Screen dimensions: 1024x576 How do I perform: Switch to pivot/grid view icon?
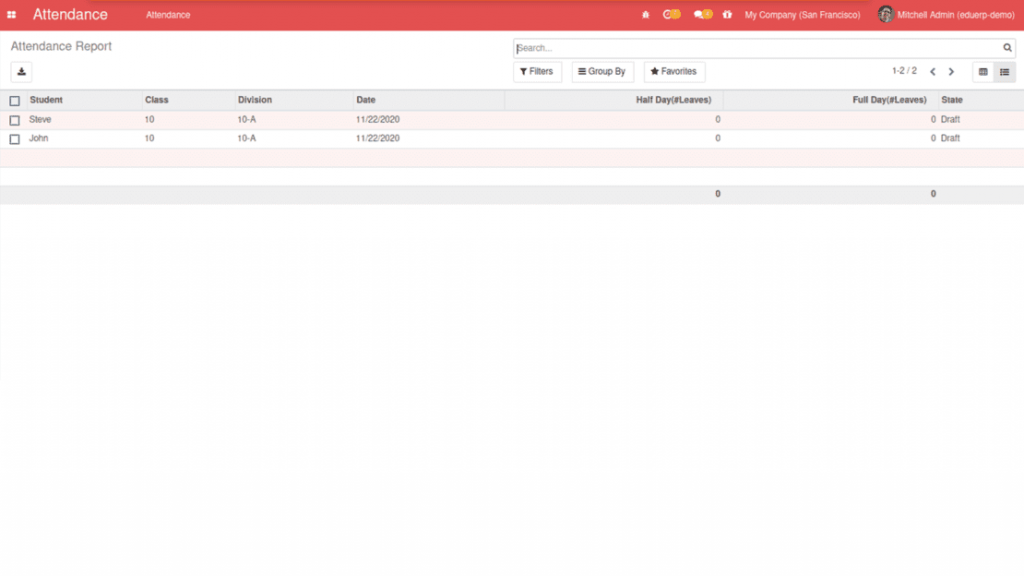tap(983, 72)
